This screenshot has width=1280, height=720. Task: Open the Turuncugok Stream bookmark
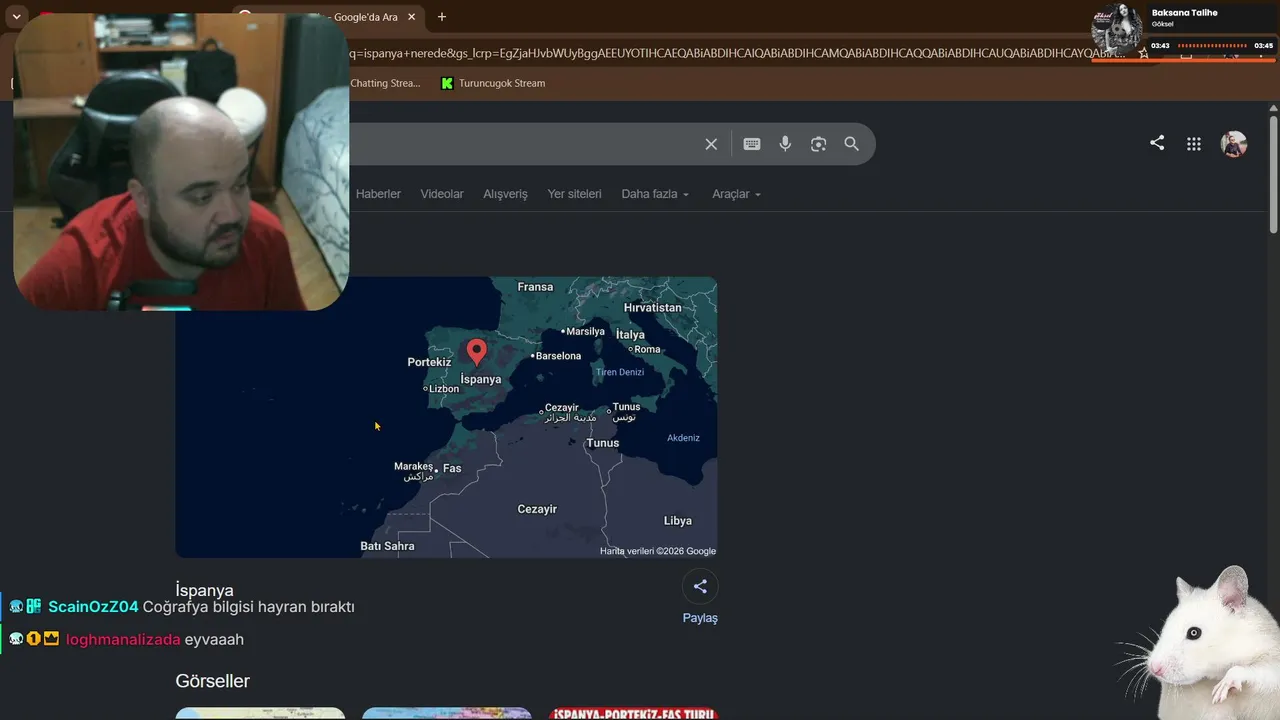[x=493, y=83]
